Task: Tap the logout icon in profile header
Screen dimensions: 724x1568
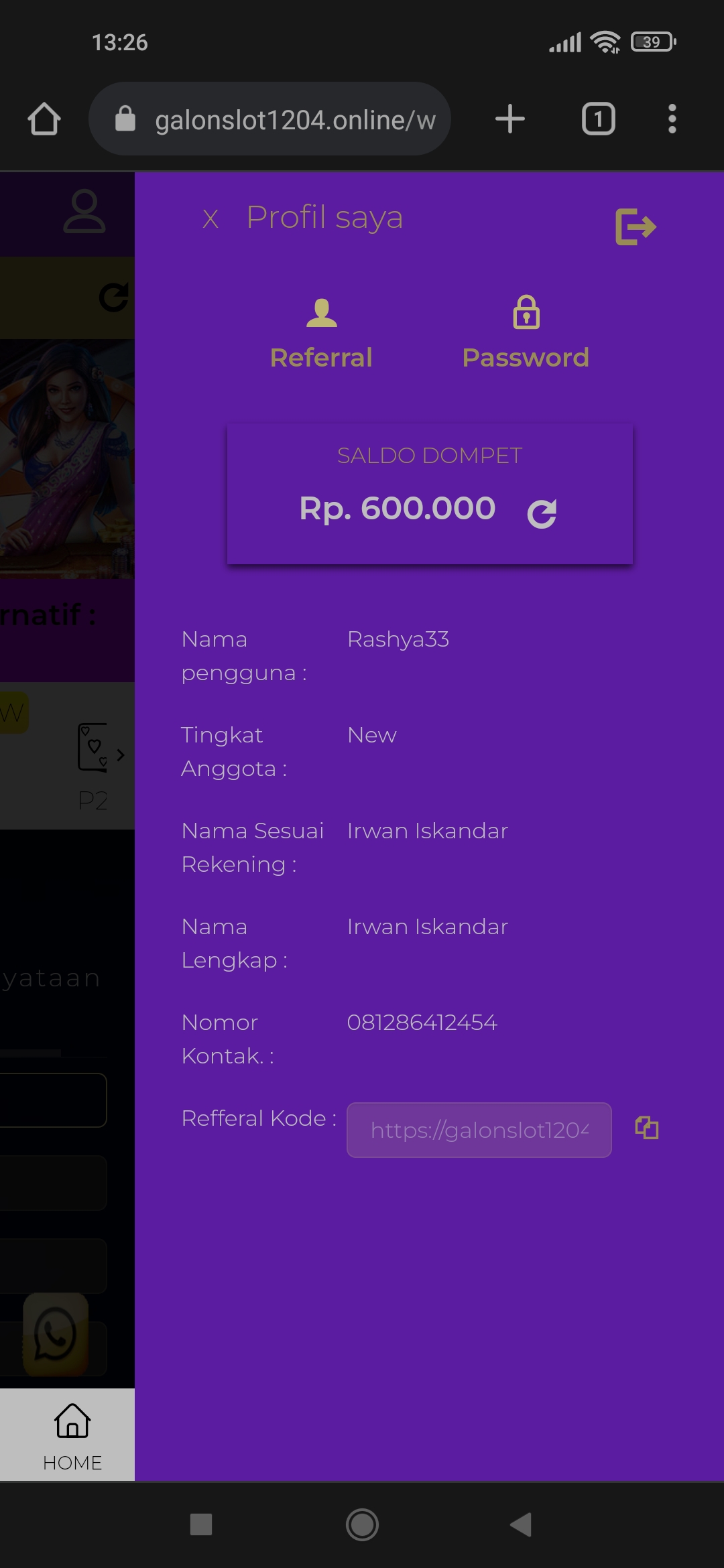Action: (x=636, y=226)
